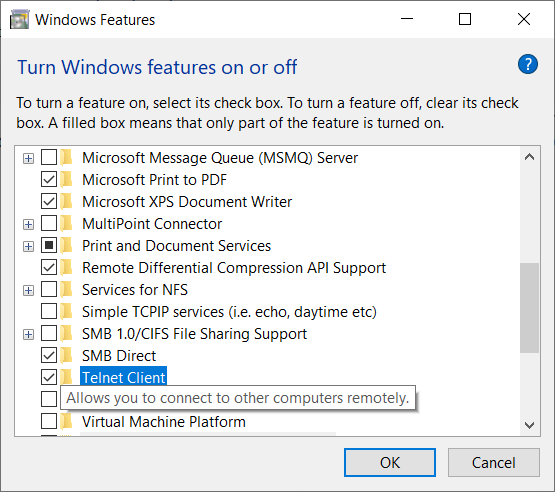Click the blue help question mark icon
The width and height of the screenshot is (555, 492).
pyautogui.click(x=528, y=64)
